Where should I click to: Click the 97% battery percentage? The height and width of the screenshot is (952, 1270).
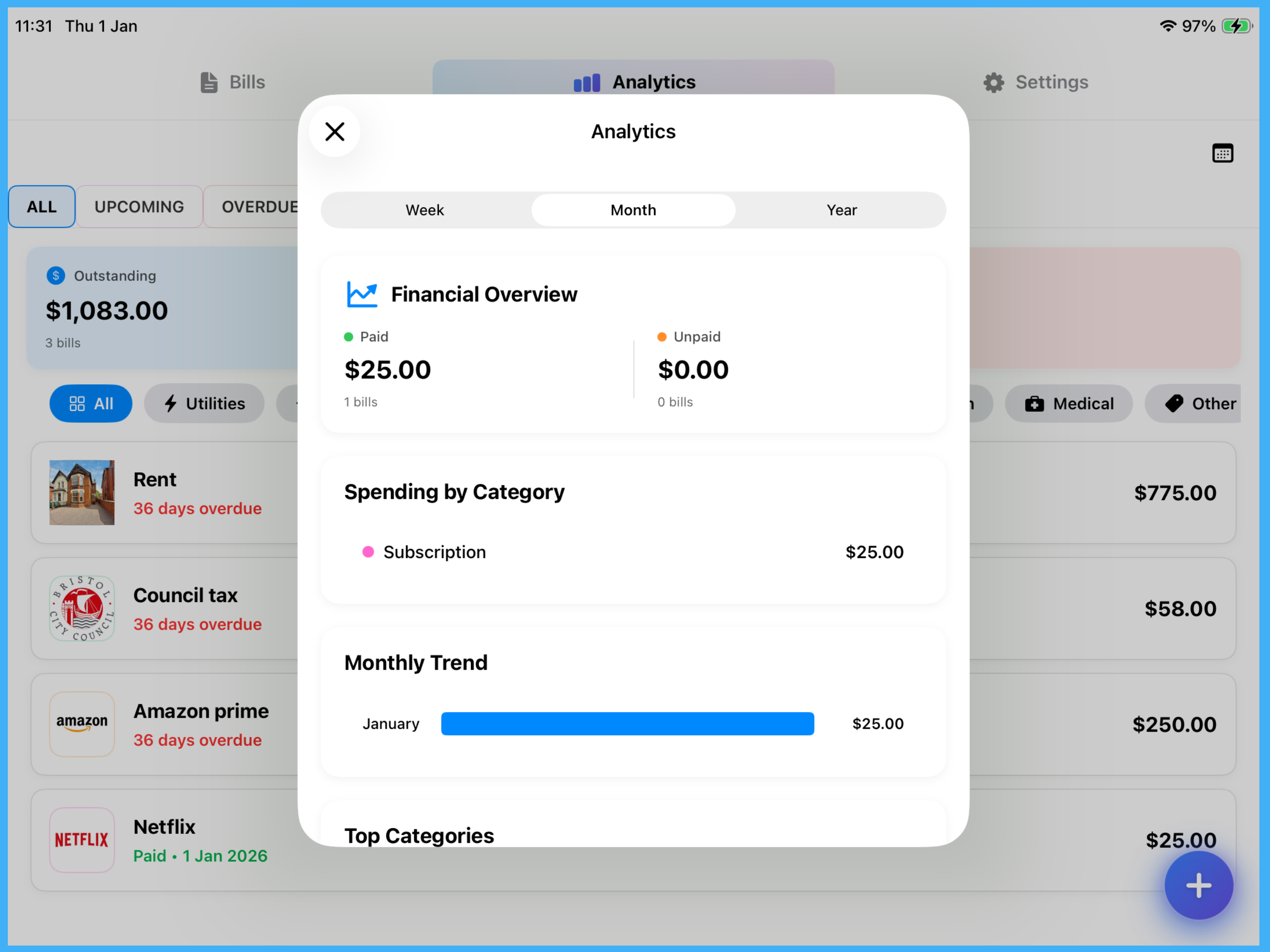(x=1199, y=26)
